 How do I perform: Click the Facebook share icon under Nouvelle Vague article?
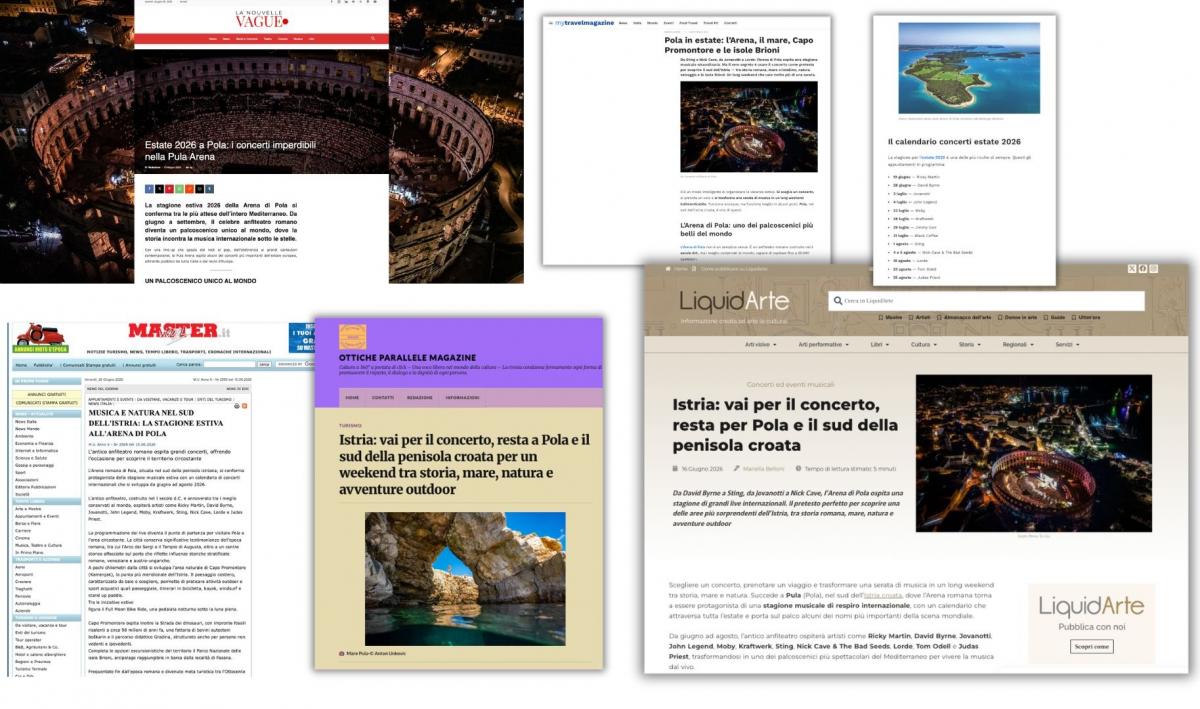[147, 188]
